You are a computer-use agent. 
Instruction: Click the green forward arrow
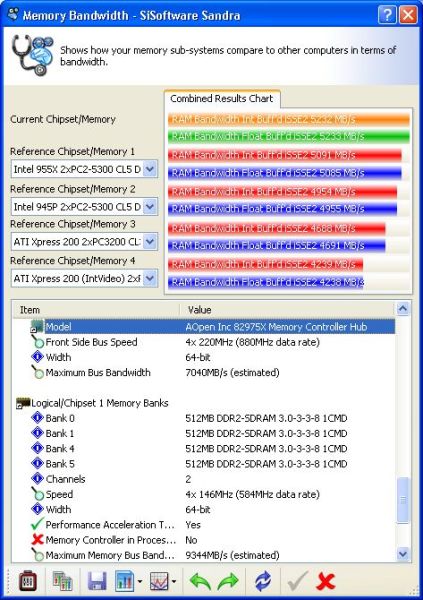click(228, 582)
